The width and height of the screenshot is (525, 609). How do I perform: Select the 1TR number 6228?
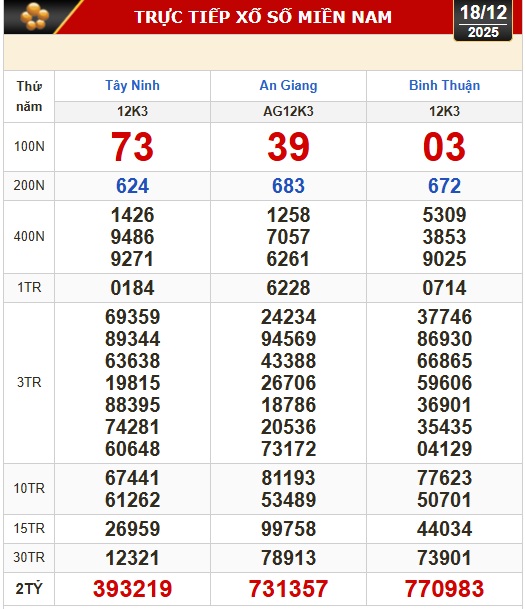[289, 288]
